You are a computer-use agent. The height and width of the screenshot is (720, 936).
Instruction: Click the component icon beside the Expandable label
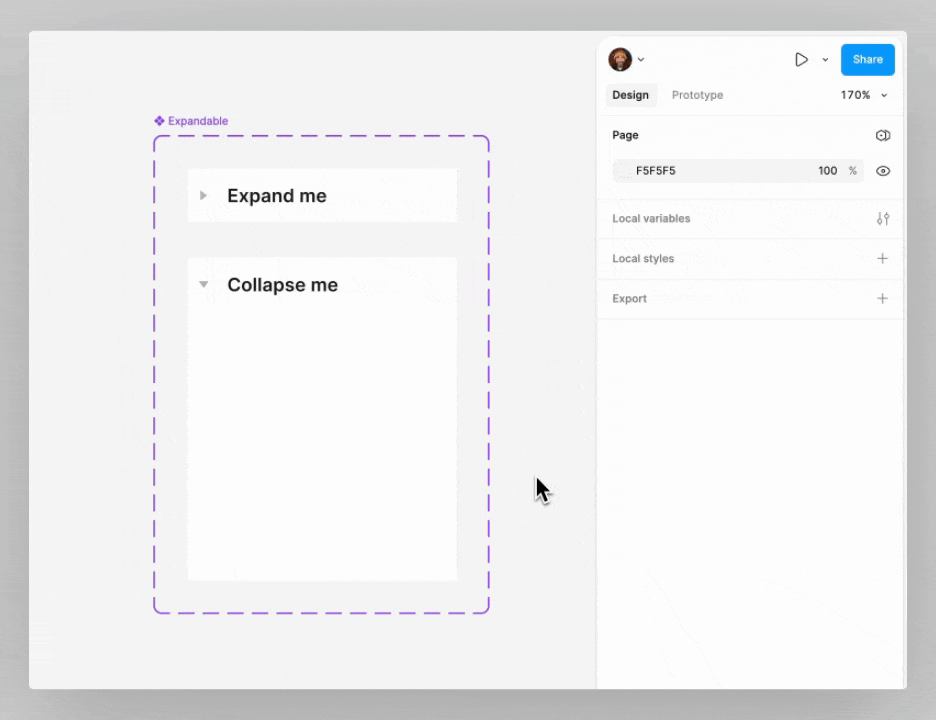tap(159, 121)
